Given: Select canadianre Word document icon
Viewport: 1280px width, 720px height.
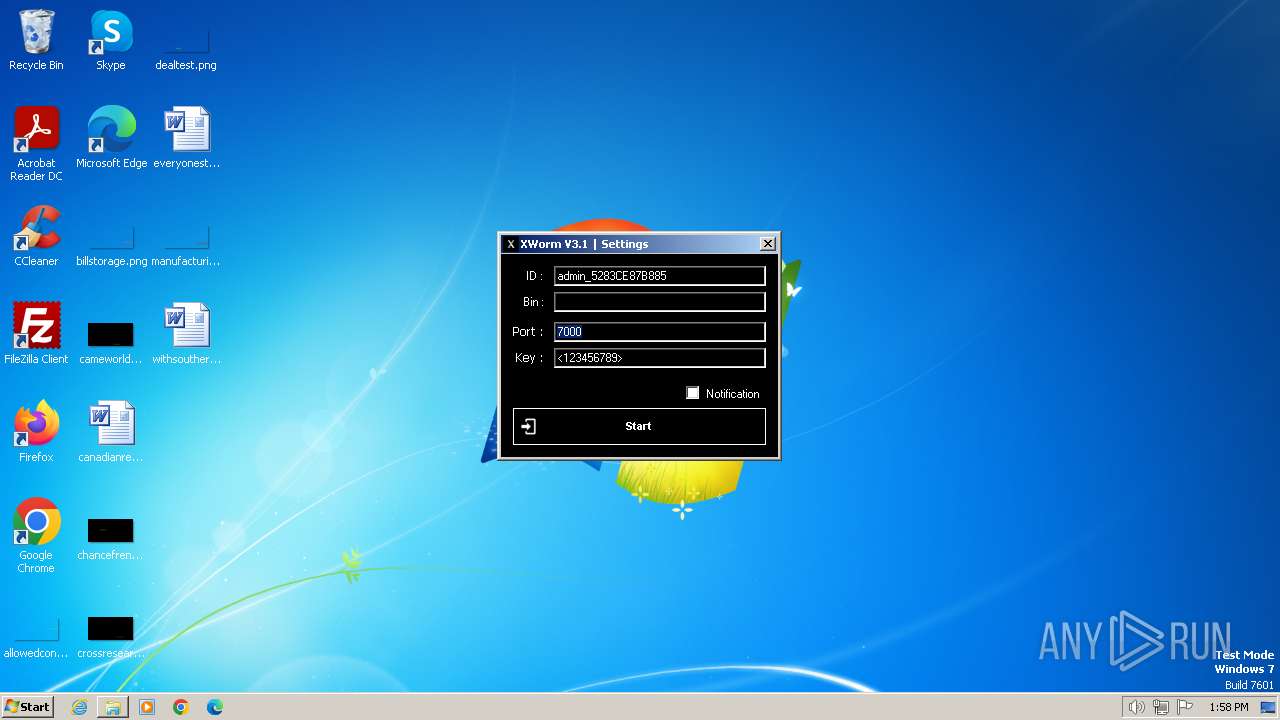Looking at the screenshot, I should coord(110,431).
